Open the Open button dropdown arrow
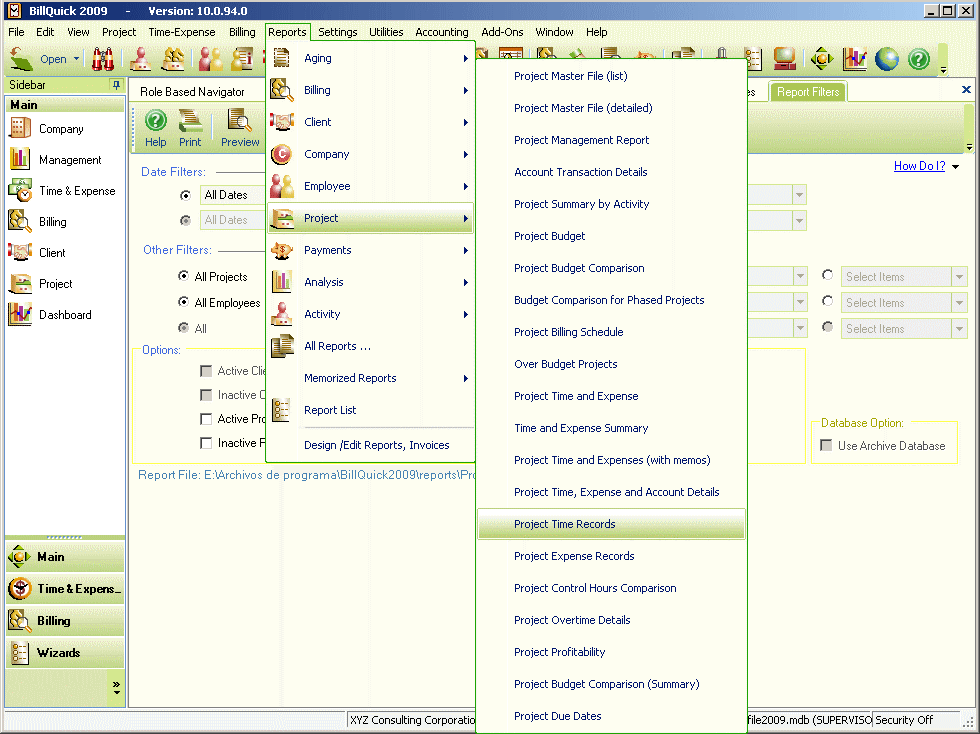 click(x=76, y=59)
